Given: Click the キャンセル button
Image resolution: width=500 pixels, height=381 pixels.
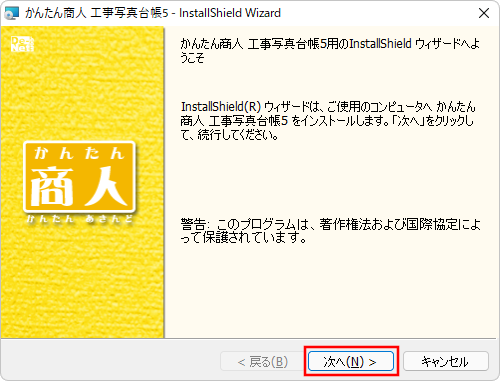Looking at the screenshot, I should point(446,361).
